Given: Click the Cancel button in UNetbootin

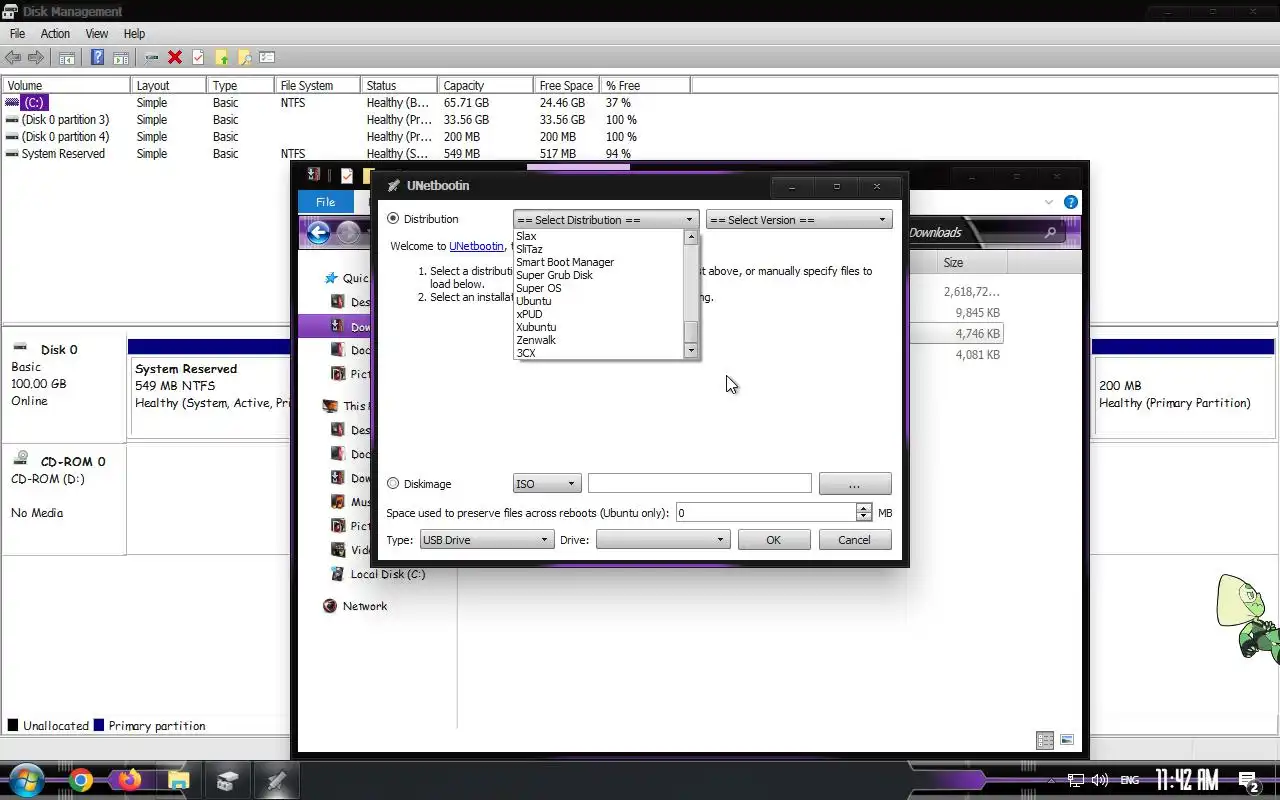Looking at the screenshot, I should [854, 540].
